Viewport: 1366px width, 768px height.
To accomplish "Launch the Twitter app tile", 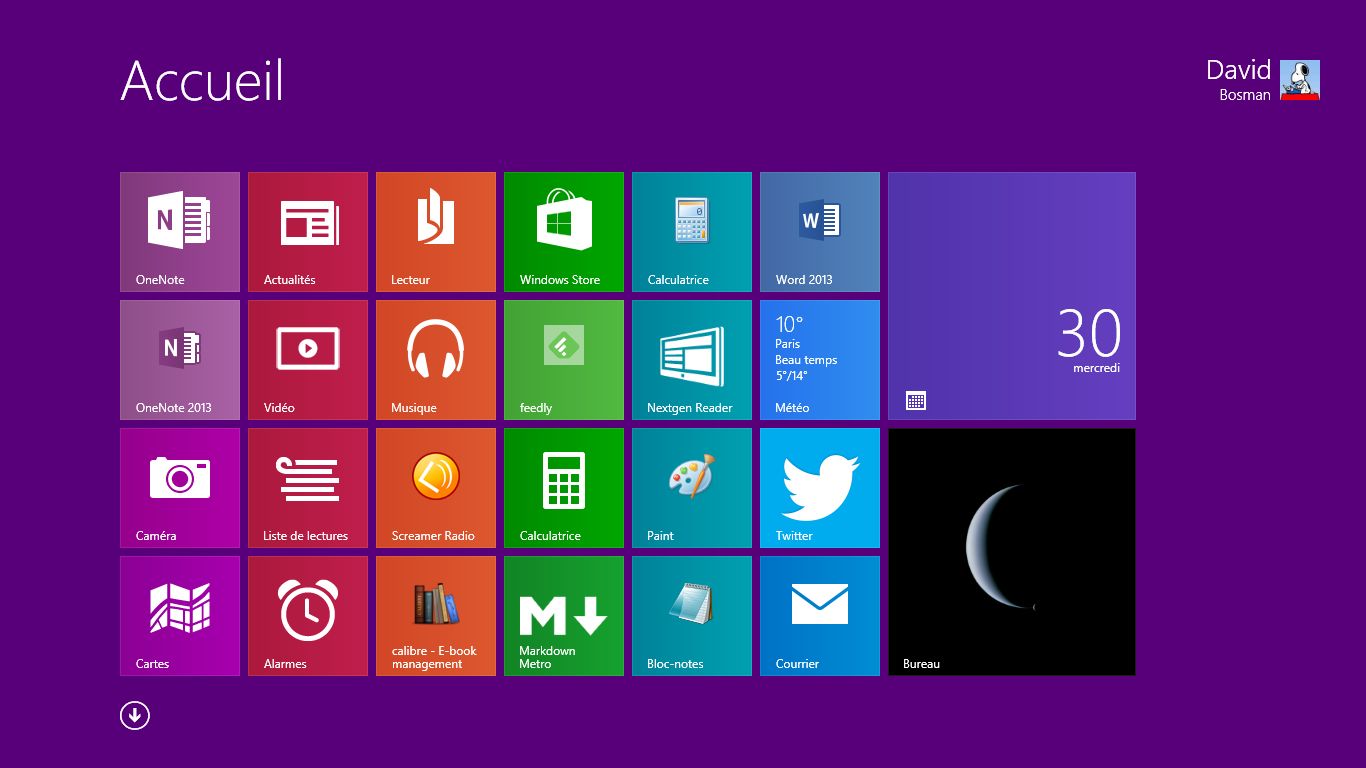I will tap(819, 488).
